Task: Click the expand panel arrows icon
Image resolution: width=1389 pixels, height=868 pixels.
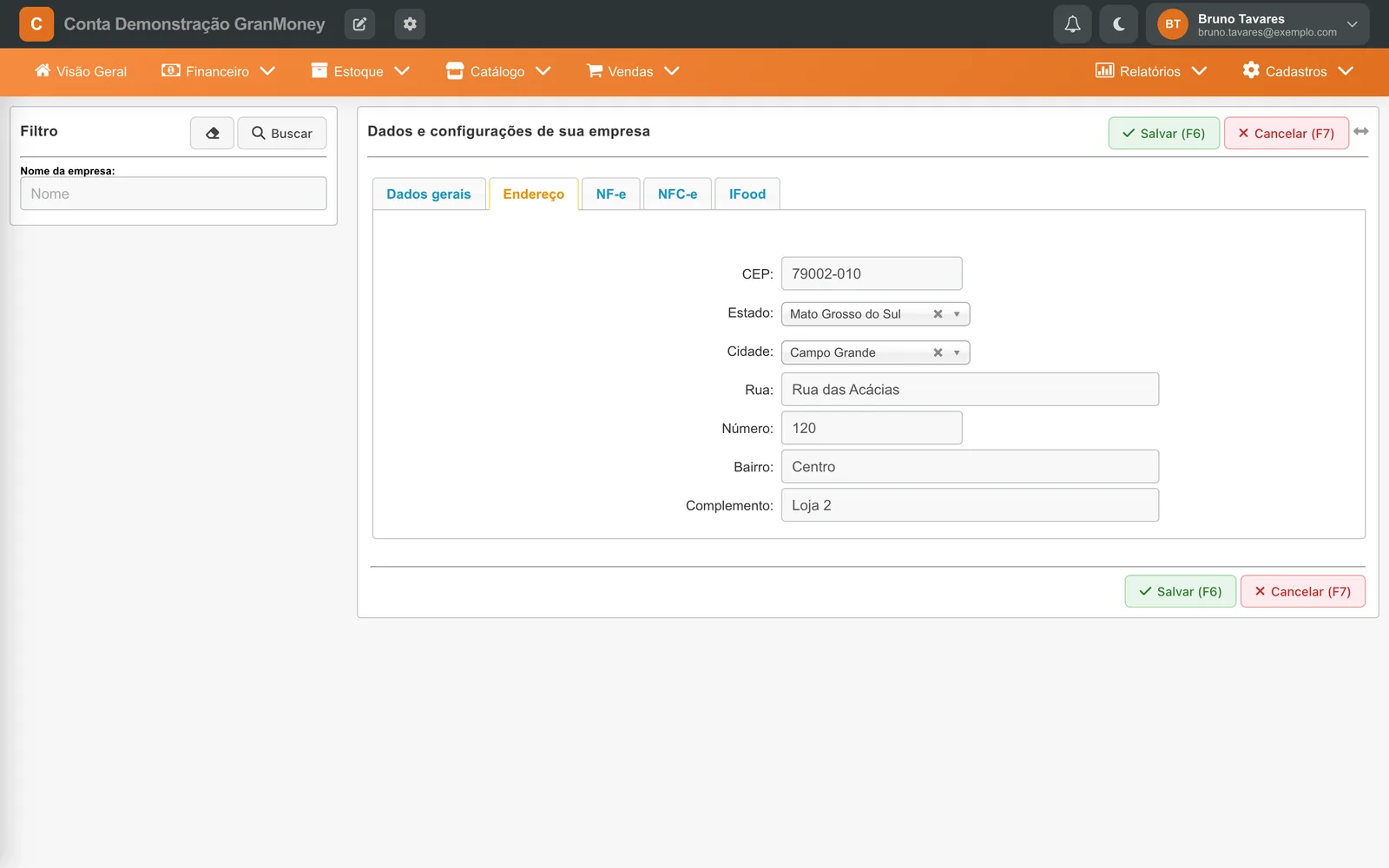Action: click(1361, 131)
